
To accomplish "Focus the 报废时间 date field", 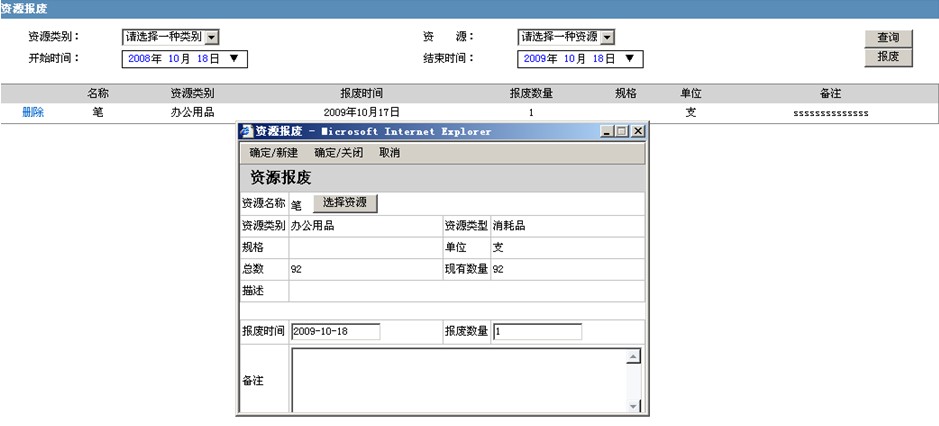I will coord(335,332).
